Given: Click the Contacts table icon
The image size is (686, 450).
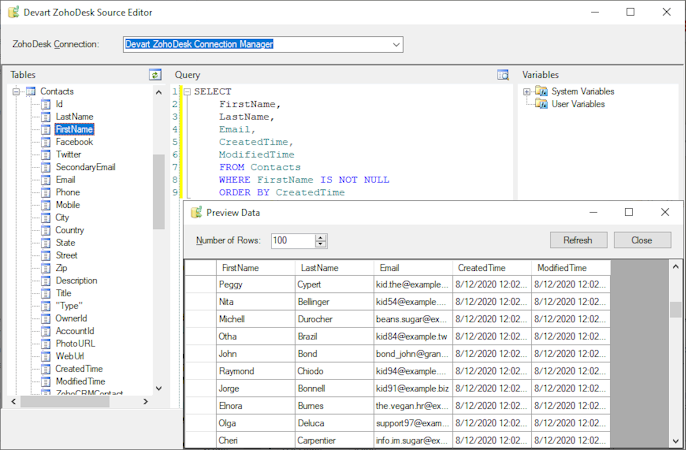Looking at the screenshot, I should 31,92.
